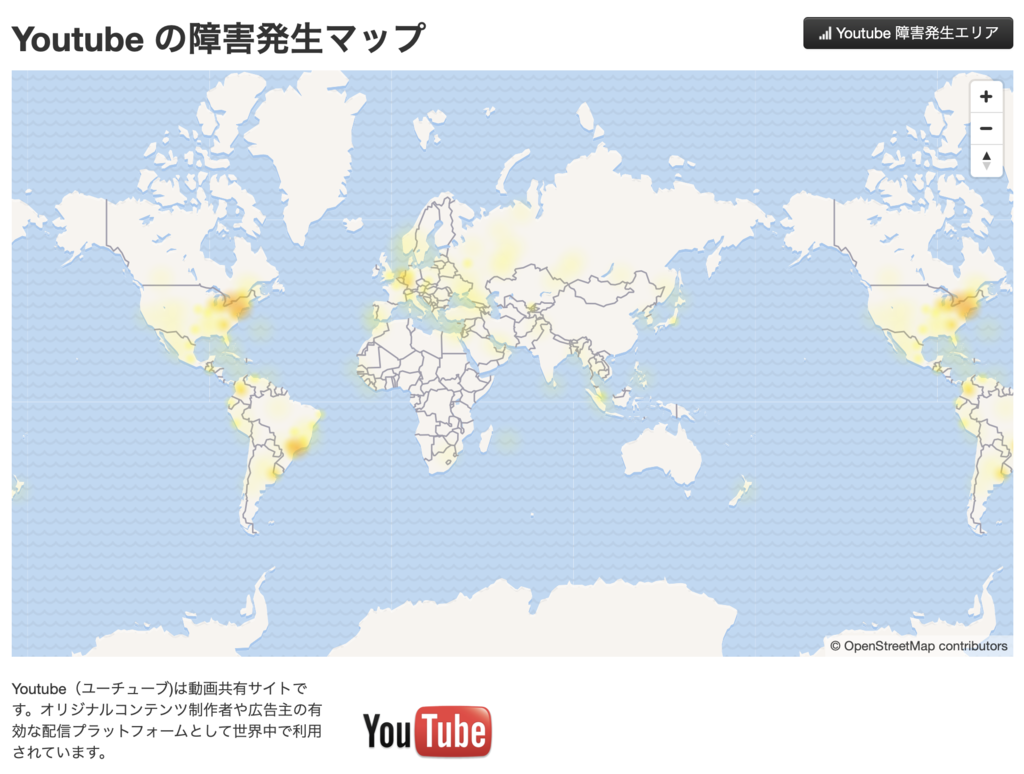The width and height of the screenshot is (1024, 774).
Task: Reset map orientation with compass arrow
Action: click(x=986, y=160)
